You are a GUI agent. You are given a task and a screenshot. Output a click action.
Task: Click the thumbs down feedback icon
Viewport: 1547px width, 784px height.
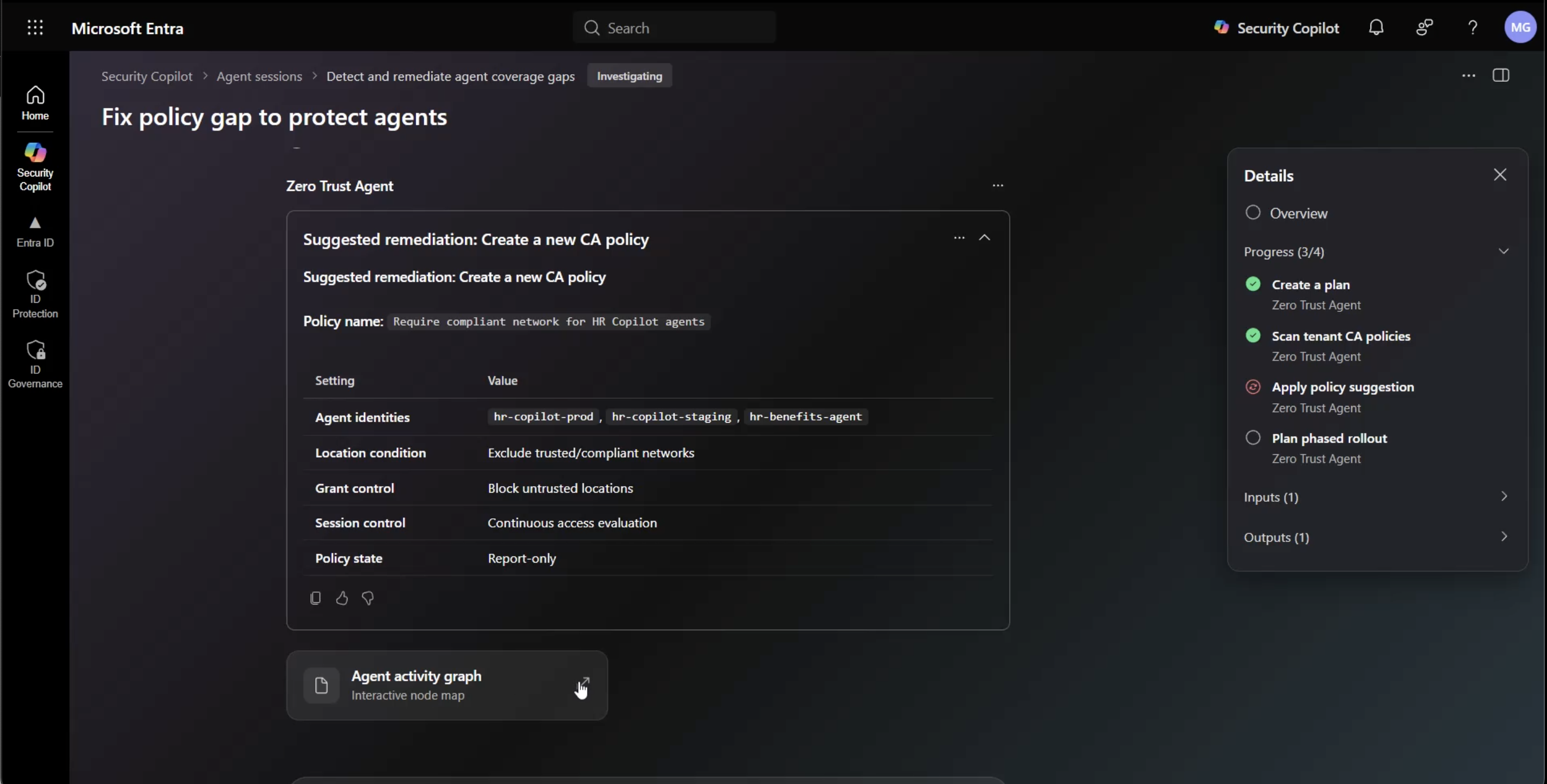pos(368,598)
